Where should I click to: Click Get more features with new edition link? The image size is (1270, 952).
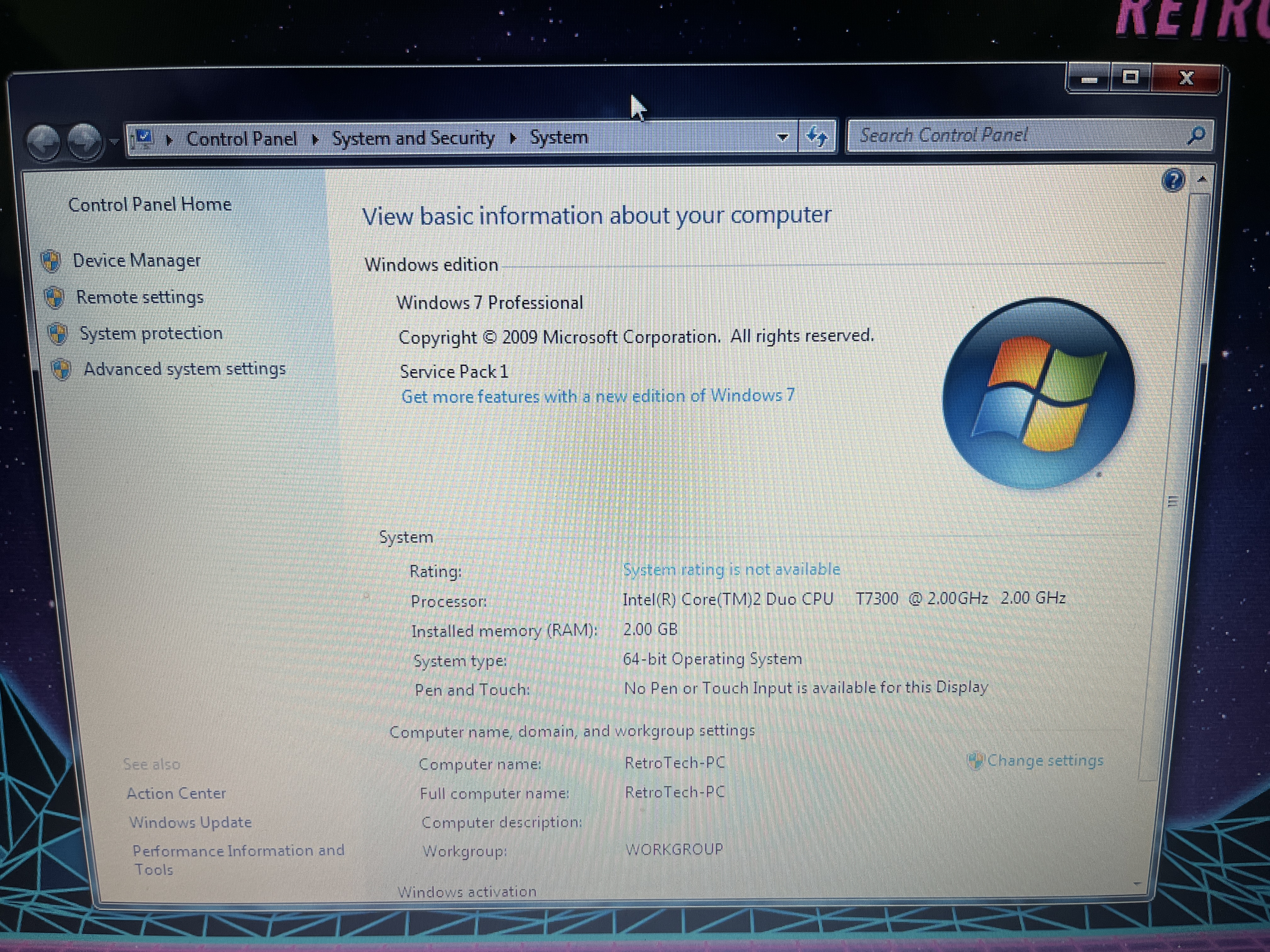point(598,396)
